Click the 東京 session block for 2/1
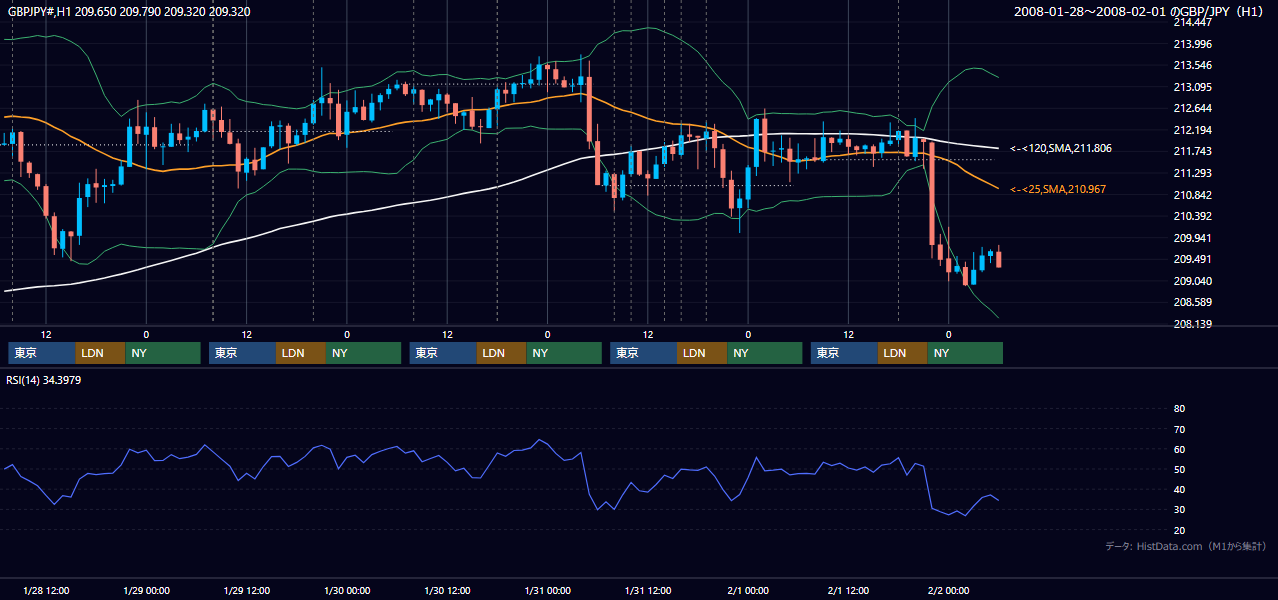The image size is (1278, 600). pos(844,353)
